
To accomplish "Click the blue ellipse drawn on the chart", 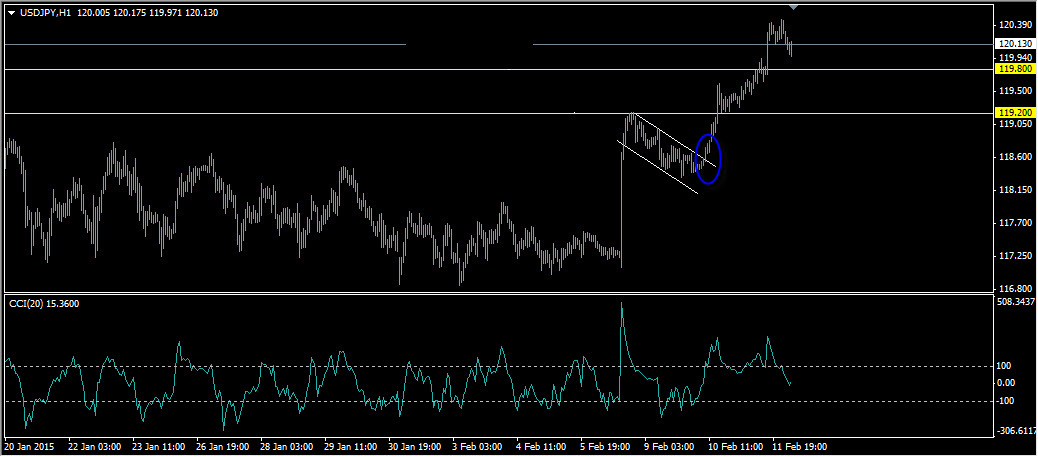I will tap(708, 159).
